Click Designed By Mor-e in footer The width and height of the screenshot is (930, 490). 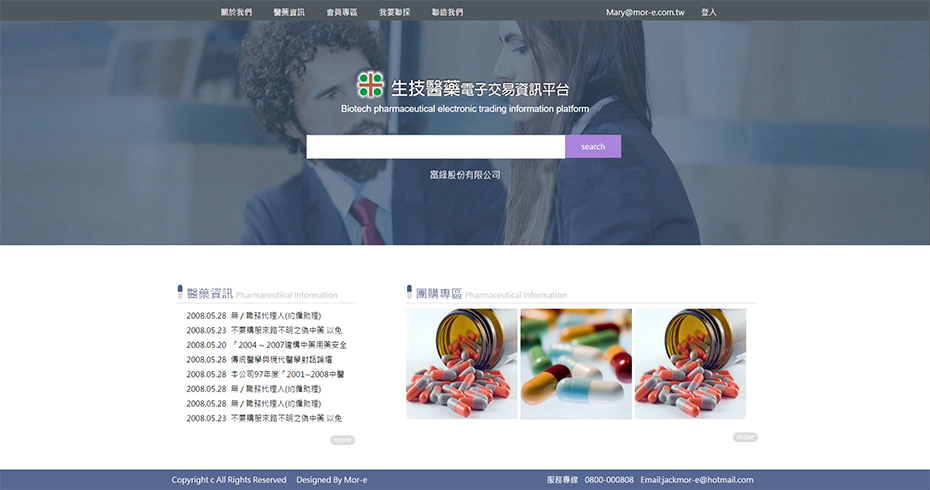(x=332, y=480)
